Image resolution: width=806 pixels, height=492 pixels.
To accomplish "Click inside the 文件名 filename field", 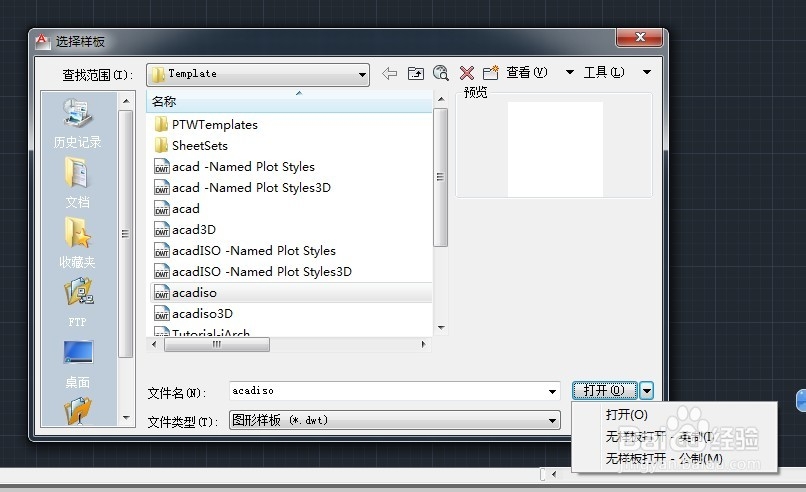I will (x=388, y=391).
